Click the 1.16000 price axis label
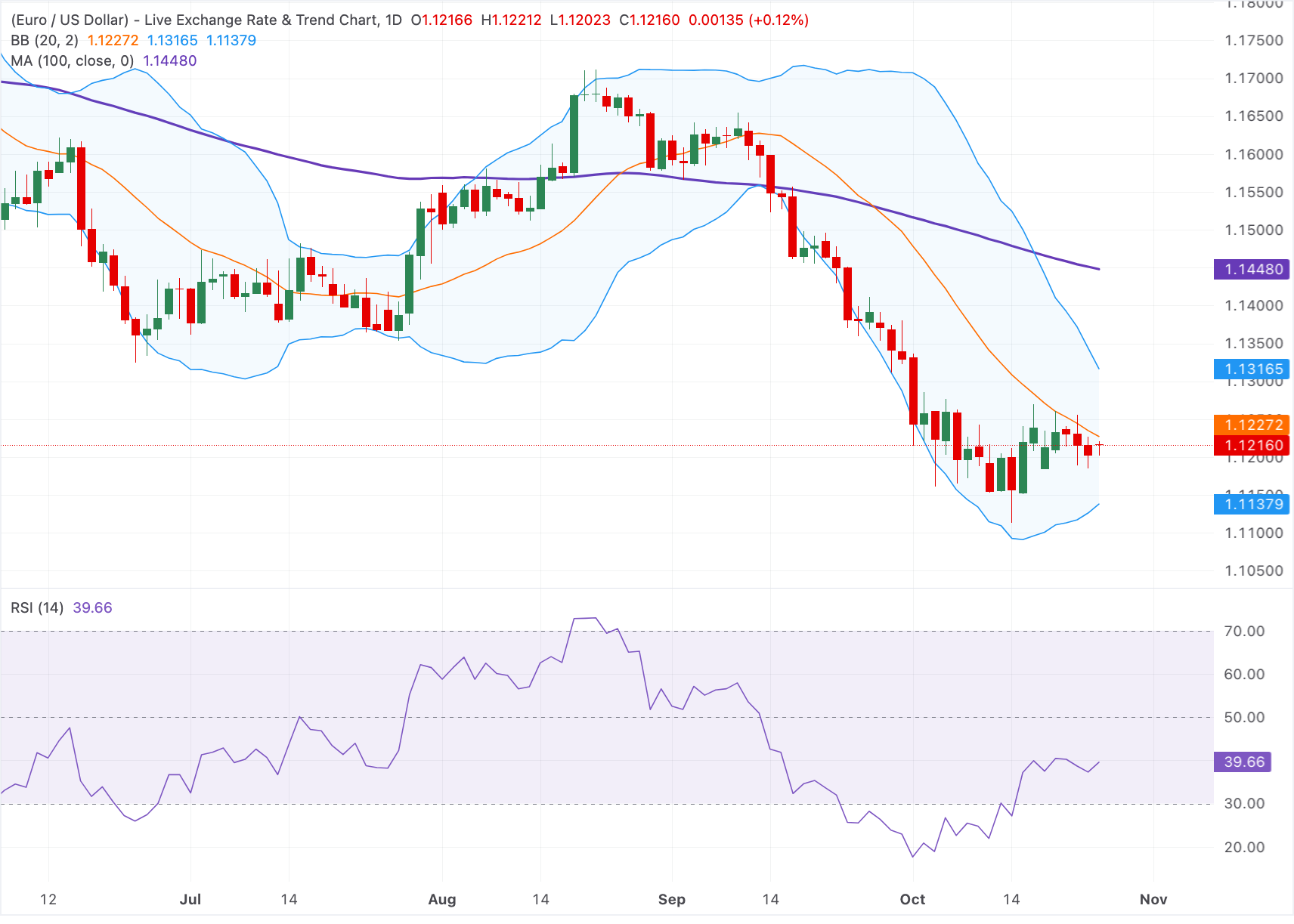Image resolution: width=1294 pixels, height=924 pixels. point(1254,155)
